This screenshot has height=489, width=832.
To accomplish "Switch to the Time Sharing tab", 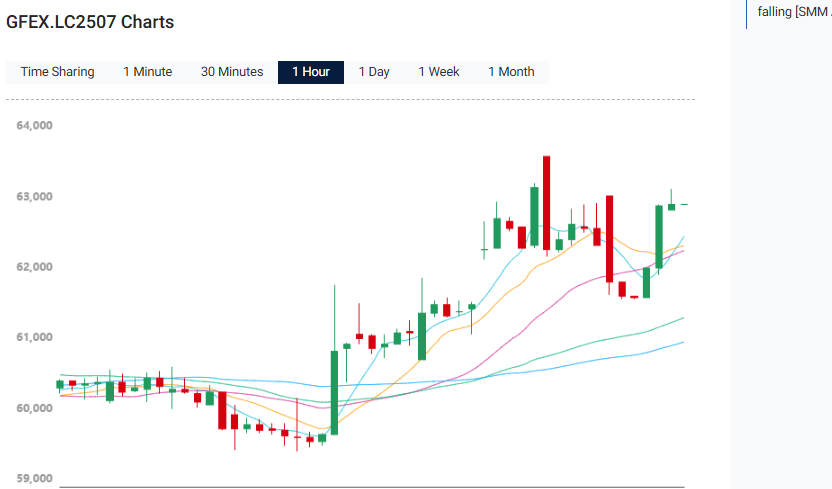I will [58, 72].
